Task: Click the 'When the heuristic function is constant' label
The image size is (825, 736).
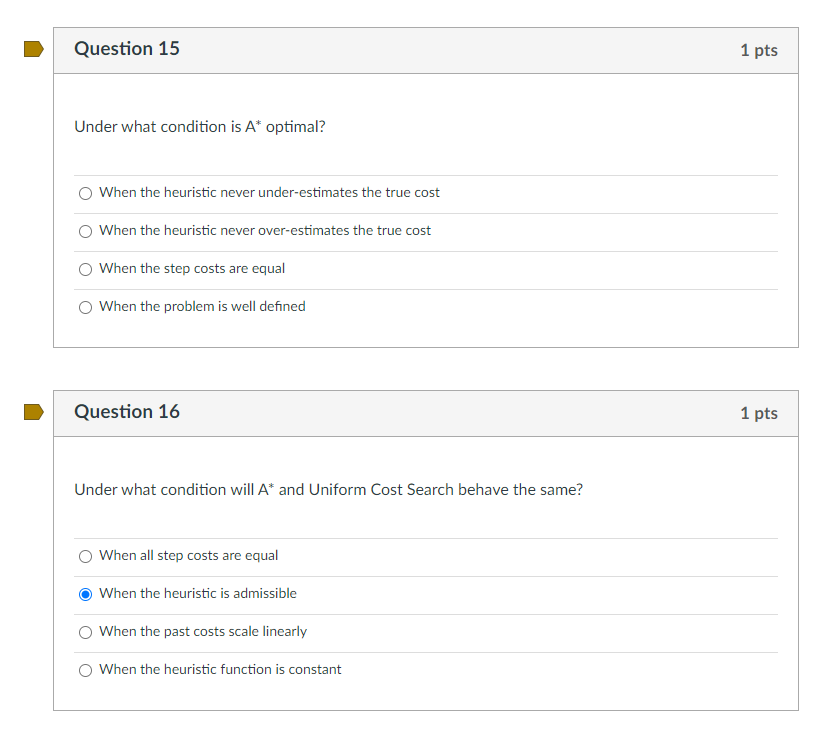Action: point(220,669)
